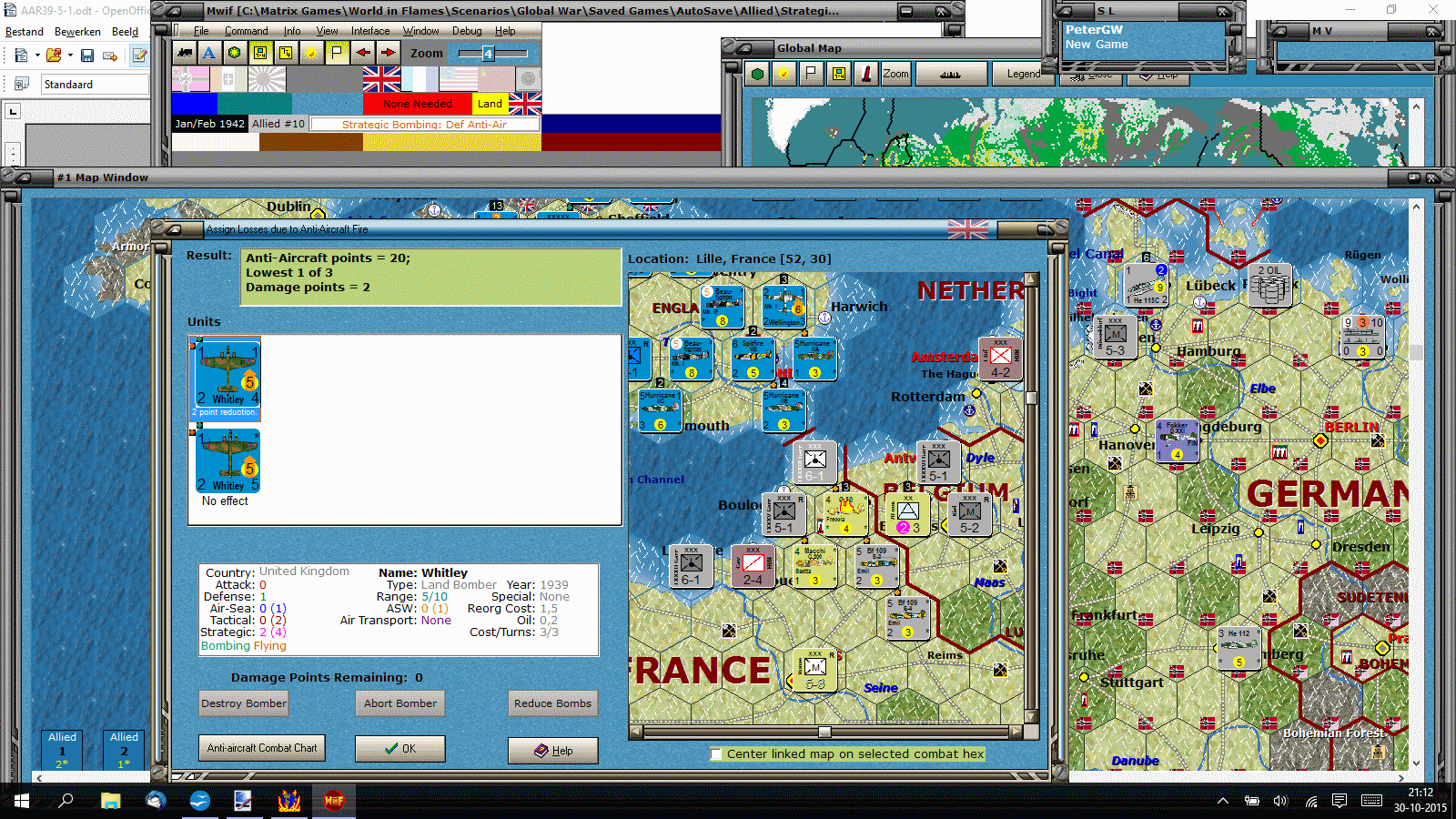The image size is (1456, 819).
Task: Click the Land impulse indicator
Action: pyautogui.click(x=490, y=103)
